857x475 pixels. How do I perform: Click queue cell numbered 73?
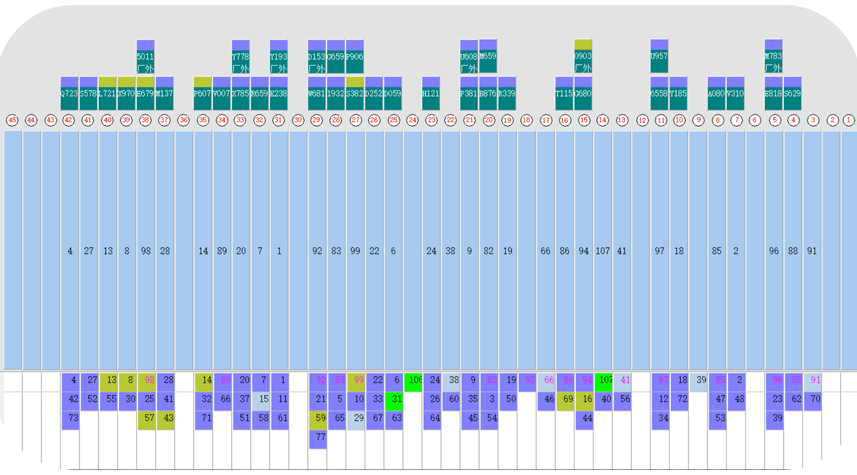click(x=73, y=418)
